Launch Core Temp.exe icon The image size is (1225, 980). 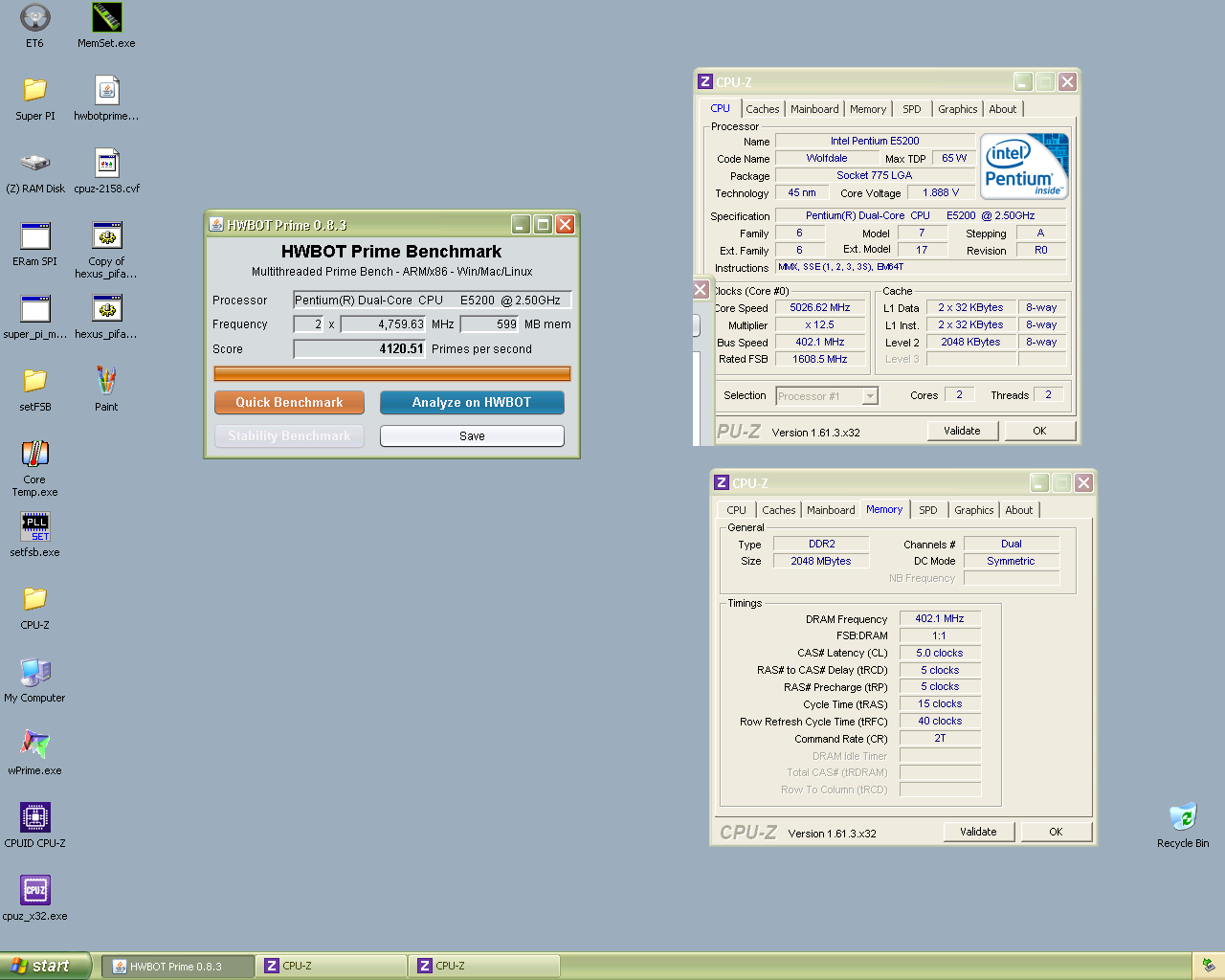pos(34,454)
